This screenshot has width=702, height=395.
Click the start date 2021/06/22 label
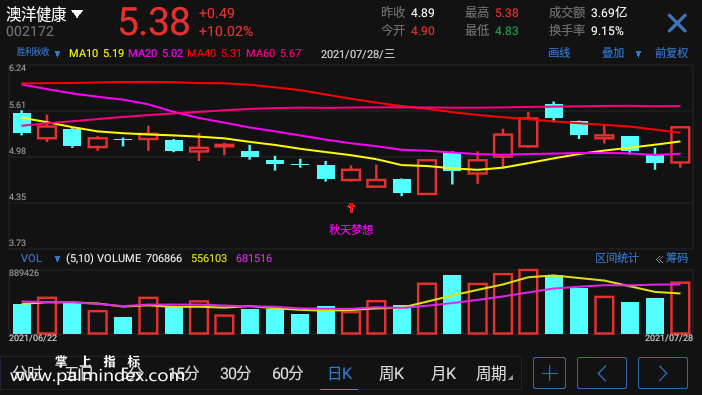click(x=33, y=338)
